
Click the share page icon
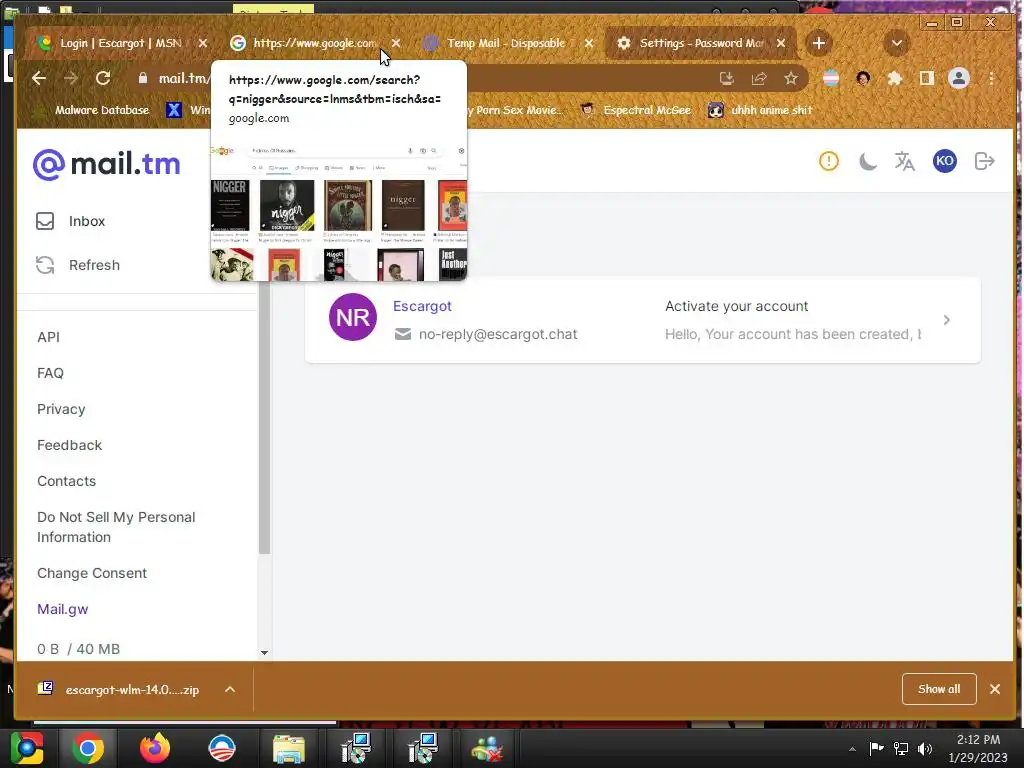coord(759,78)
